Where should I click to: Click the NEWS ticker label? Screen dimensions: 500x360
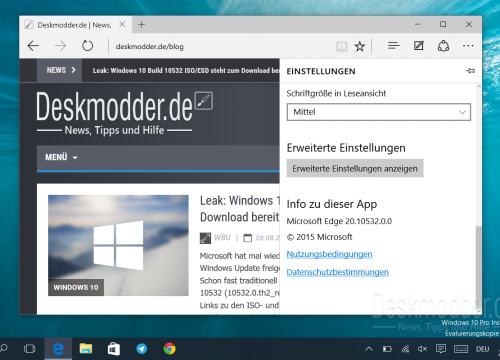(x=59, y=70)
